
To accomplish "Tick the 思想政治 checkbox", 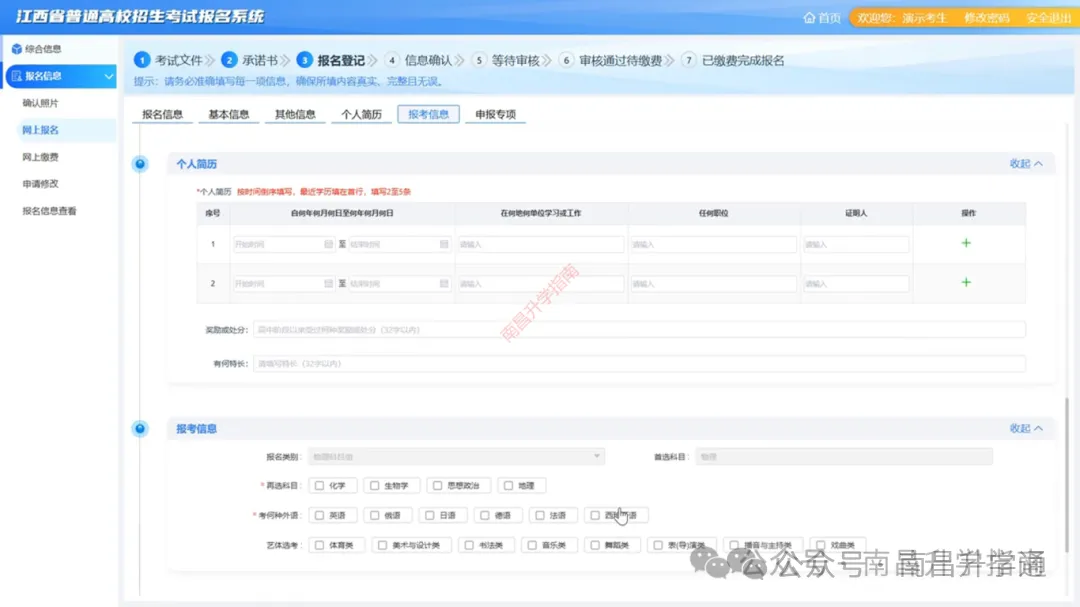I will click(x=437, y=486).
